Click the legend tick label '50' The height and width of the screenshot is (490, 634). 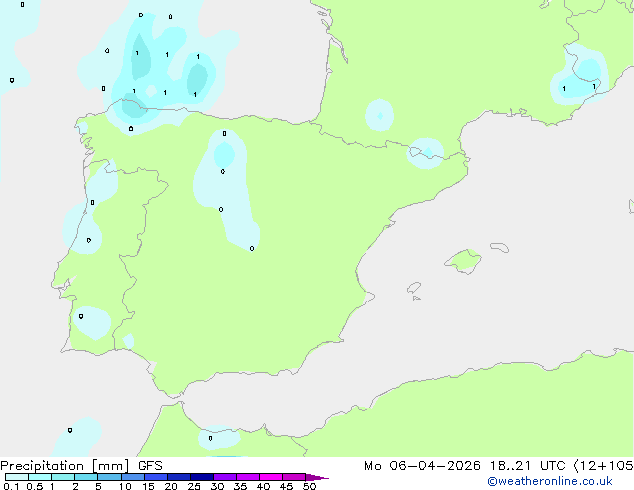pyautogui.click(x=309, y=486)
